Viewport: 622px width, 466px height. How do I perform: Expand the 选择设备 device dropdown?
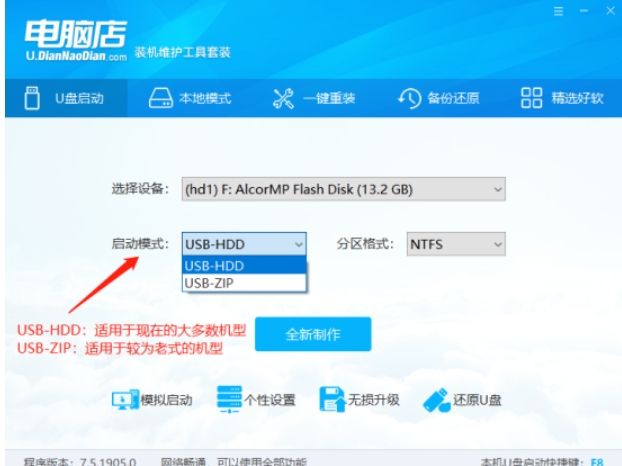(x=344, y=189)
